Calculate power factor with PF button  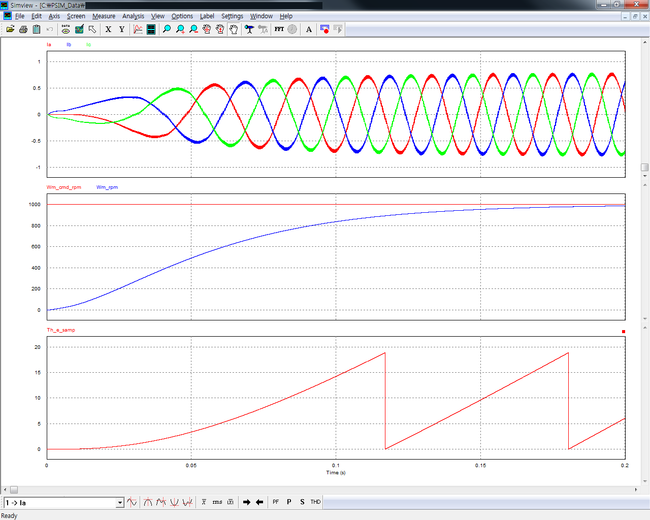coord(276,502)
